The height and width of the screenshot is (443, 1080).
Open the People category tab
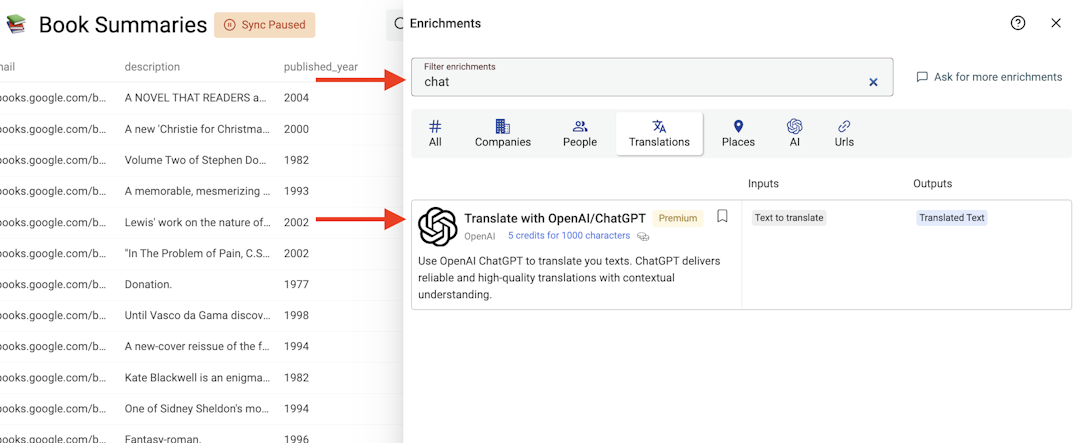pos(580,134)
